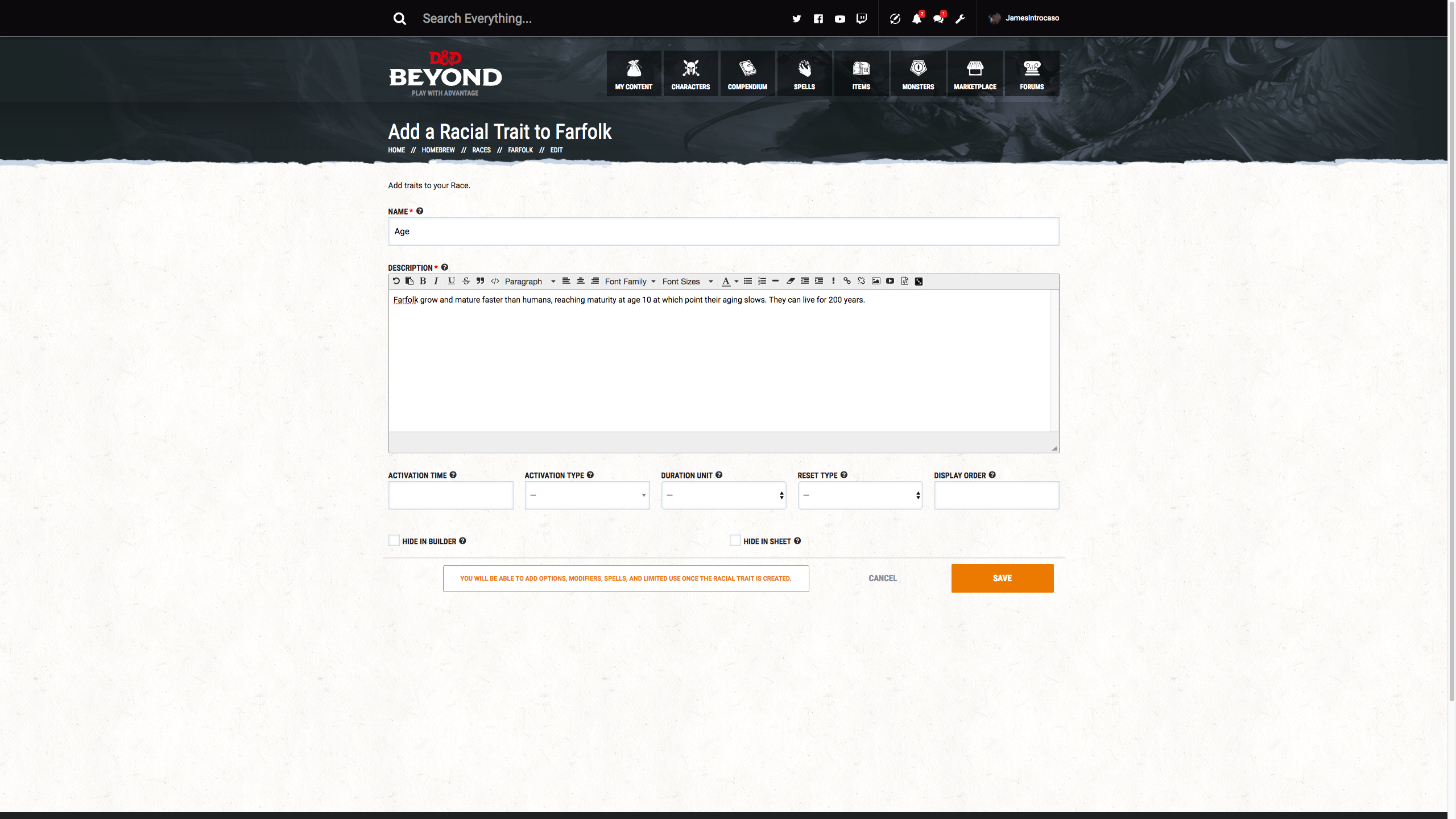The width and height of the screenshot is (1456, 819).
Task: Insert horizontal line
Action: (x=775, y=281)
